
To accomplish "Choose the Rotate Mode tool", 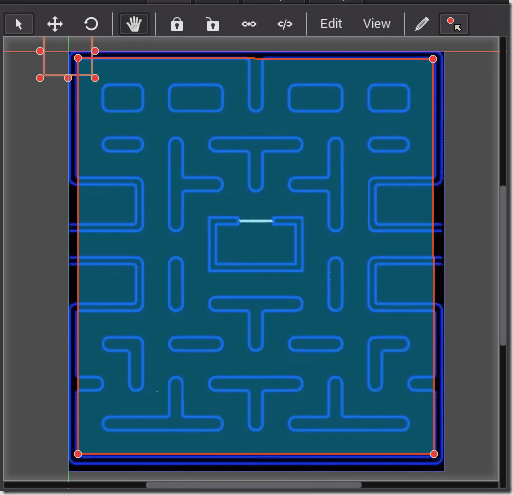I will coord(91,24).
